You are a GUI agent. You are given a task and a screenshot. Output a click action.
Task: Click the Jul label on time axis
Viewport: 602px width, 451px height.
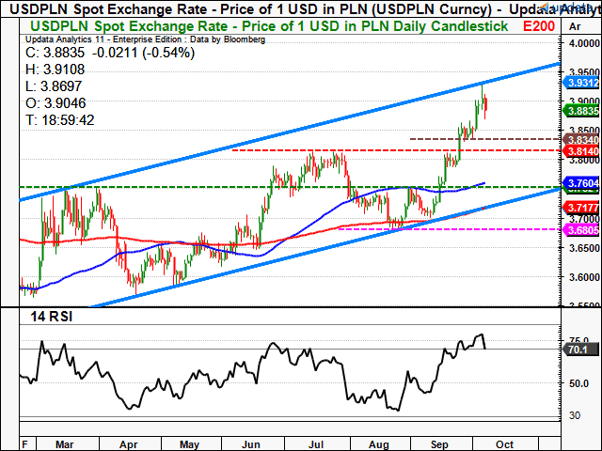click(x=316, y=444)
